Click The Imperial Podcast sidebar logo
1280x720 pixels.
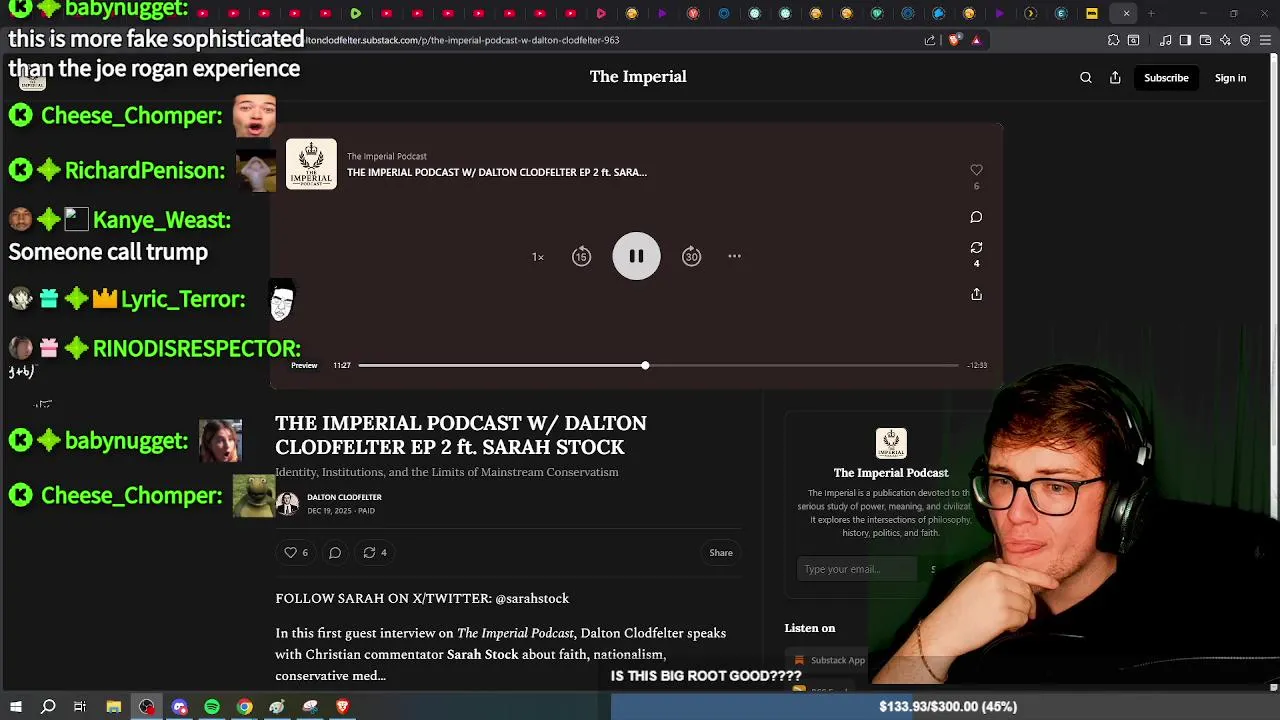(x=891, y=443)
